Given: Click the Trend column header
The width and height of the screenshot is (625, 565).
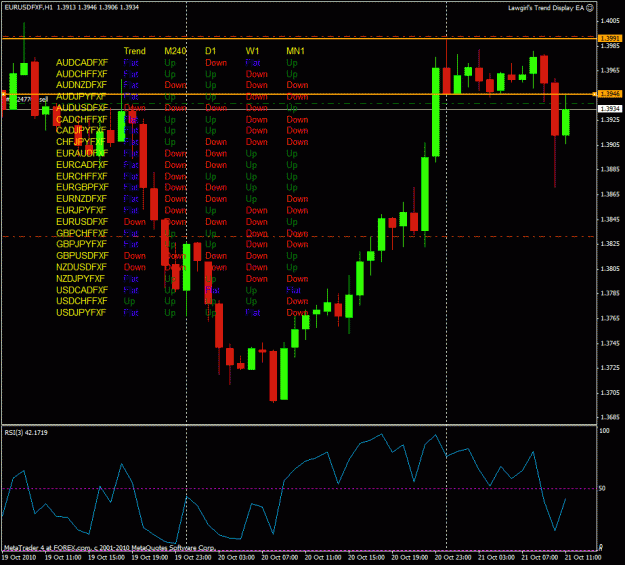Looking at the screenshot, I should coord(135,51).
